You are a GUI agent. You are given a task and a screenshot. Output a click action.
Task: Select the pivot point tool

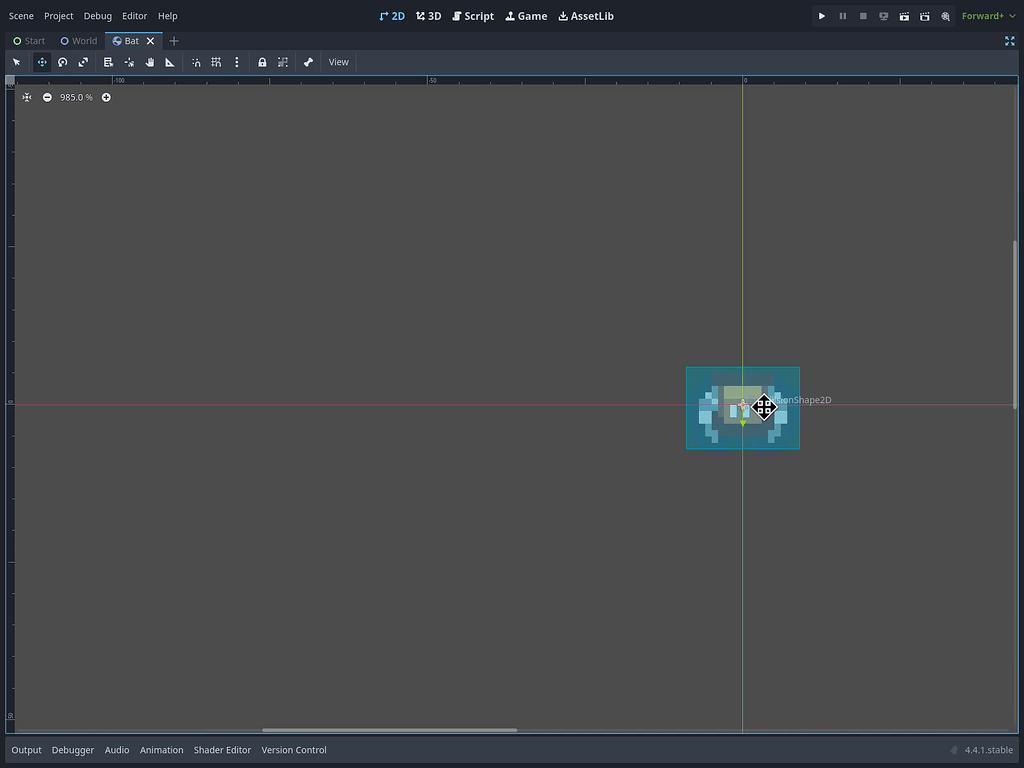pos(129,62)
